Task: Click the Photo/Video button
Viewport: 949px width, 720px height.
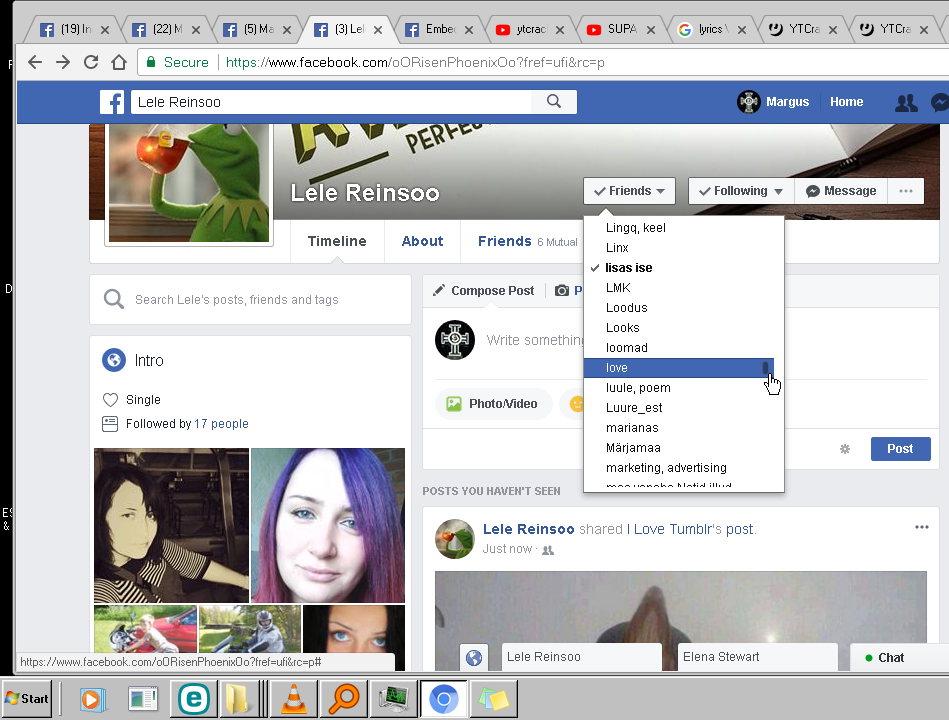Action: pos(493,404)
